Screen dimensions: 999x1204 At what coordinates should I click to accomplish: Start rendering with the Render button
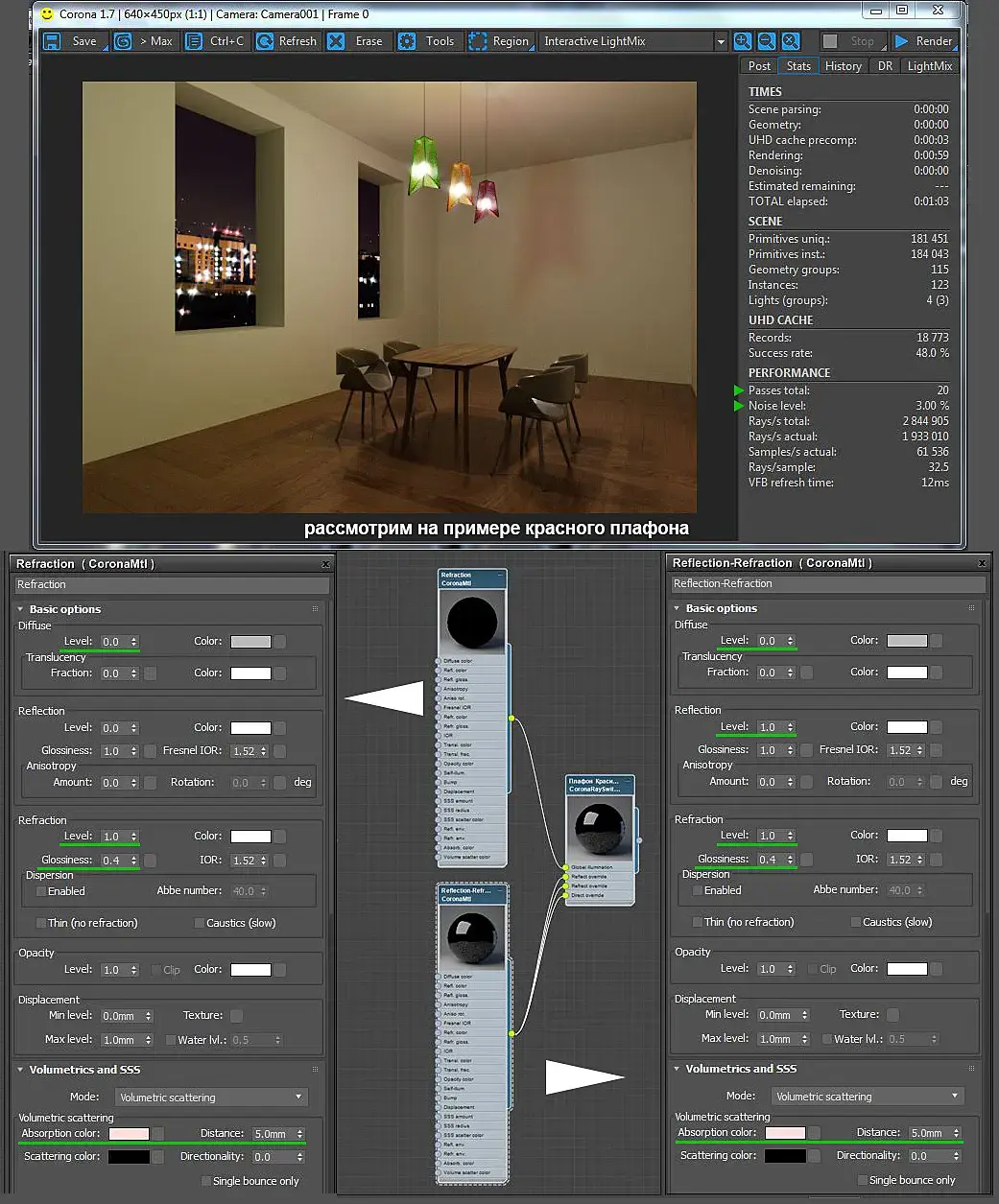pyautogui.click(x=923, y=41)
